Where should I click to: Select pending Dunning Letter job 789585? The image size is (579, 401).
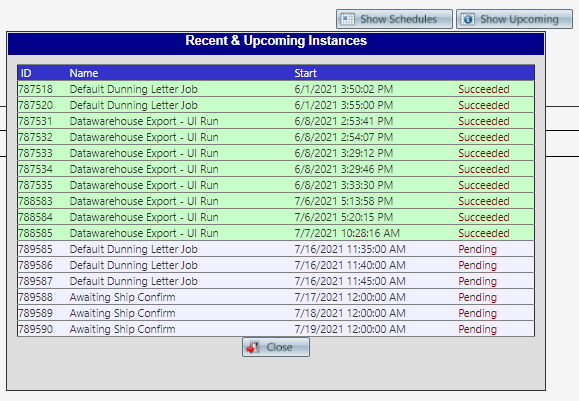(x=276, y=249)
